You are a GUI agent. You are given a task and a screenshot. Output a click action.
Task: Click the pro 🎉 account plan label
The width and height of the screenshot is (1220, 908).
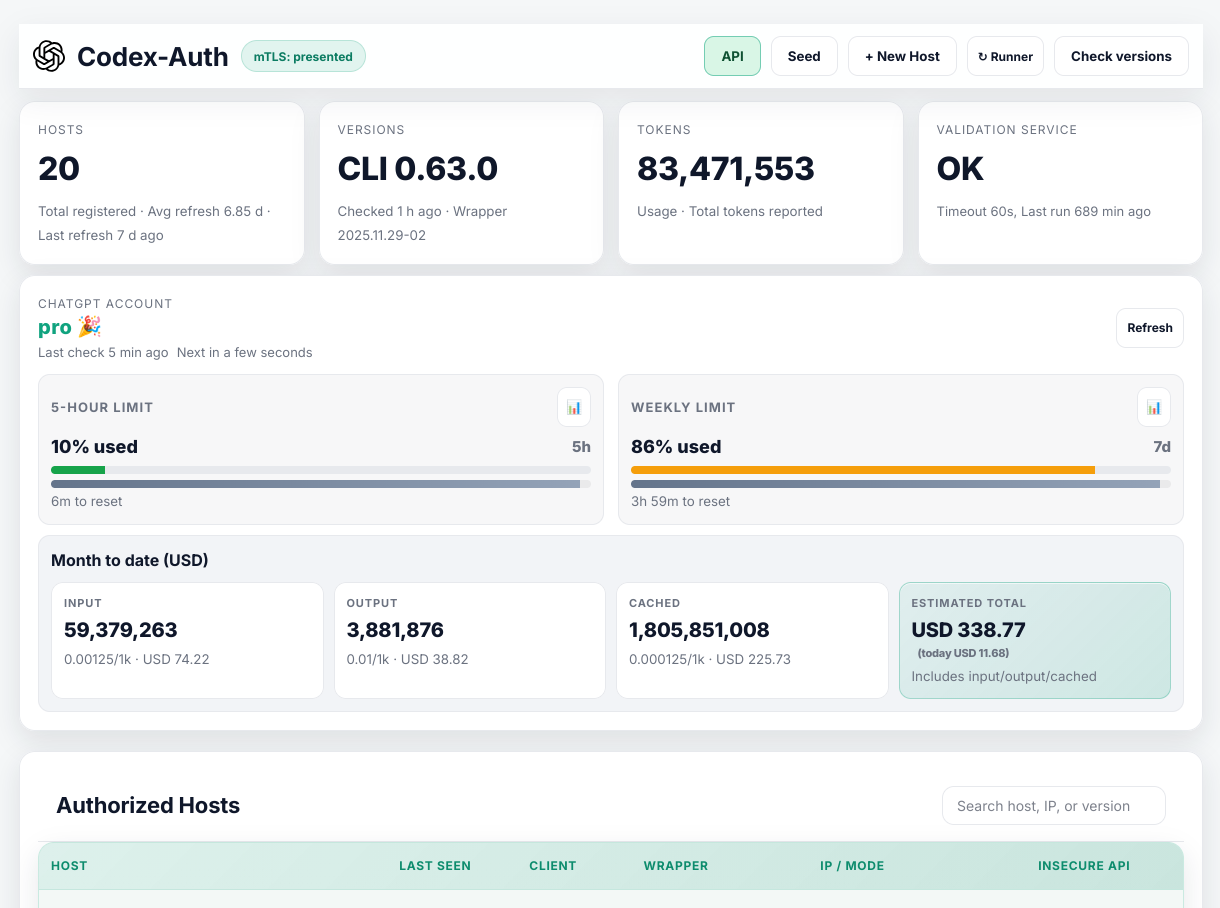tap(69, 326)
